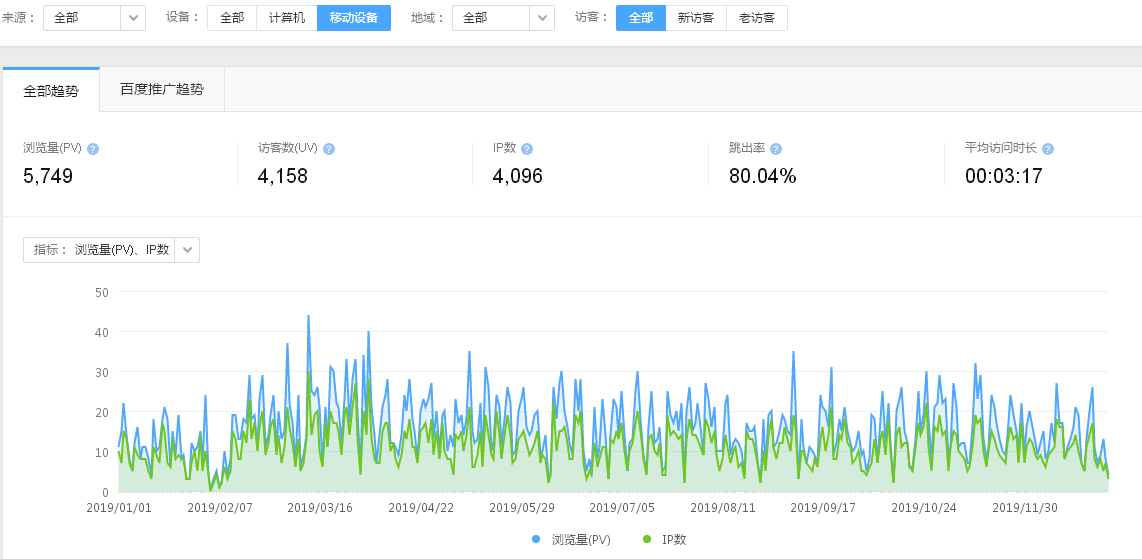Click the 50 y-axis label

point(102,293)
